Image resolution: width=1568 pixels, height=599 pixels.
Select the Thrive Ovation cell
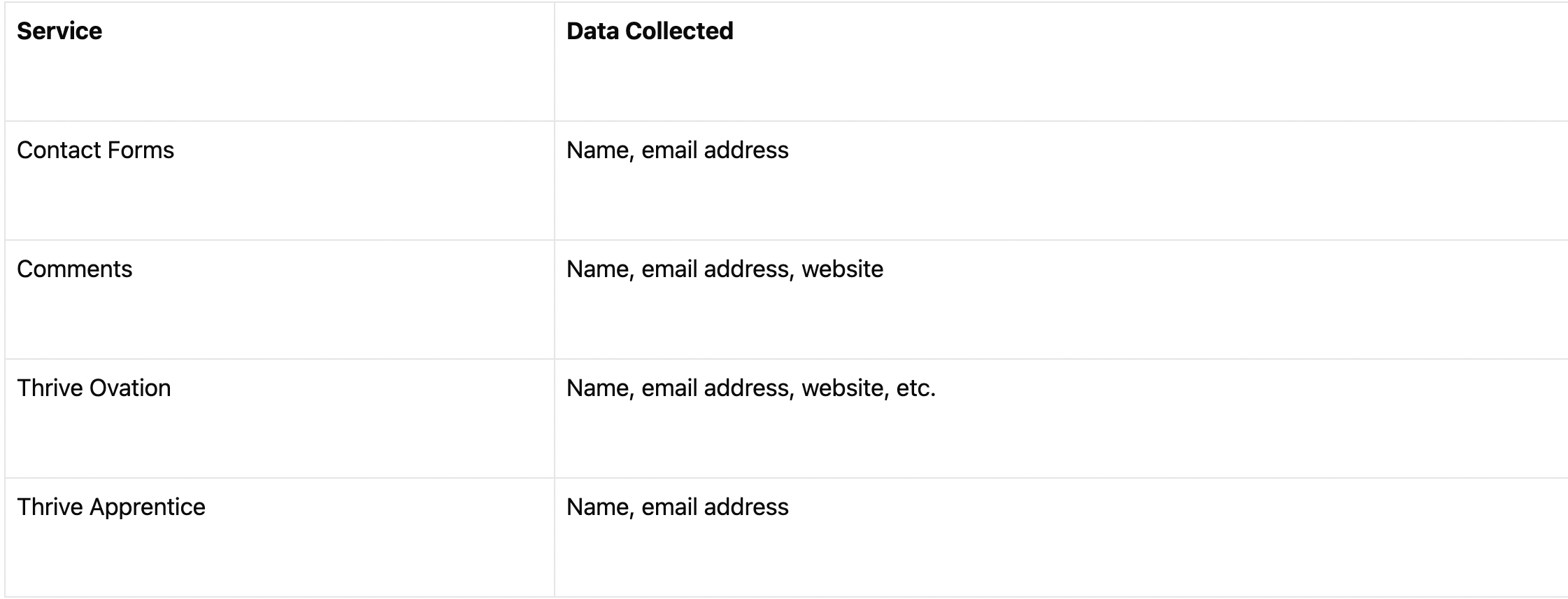pos(280,418)
